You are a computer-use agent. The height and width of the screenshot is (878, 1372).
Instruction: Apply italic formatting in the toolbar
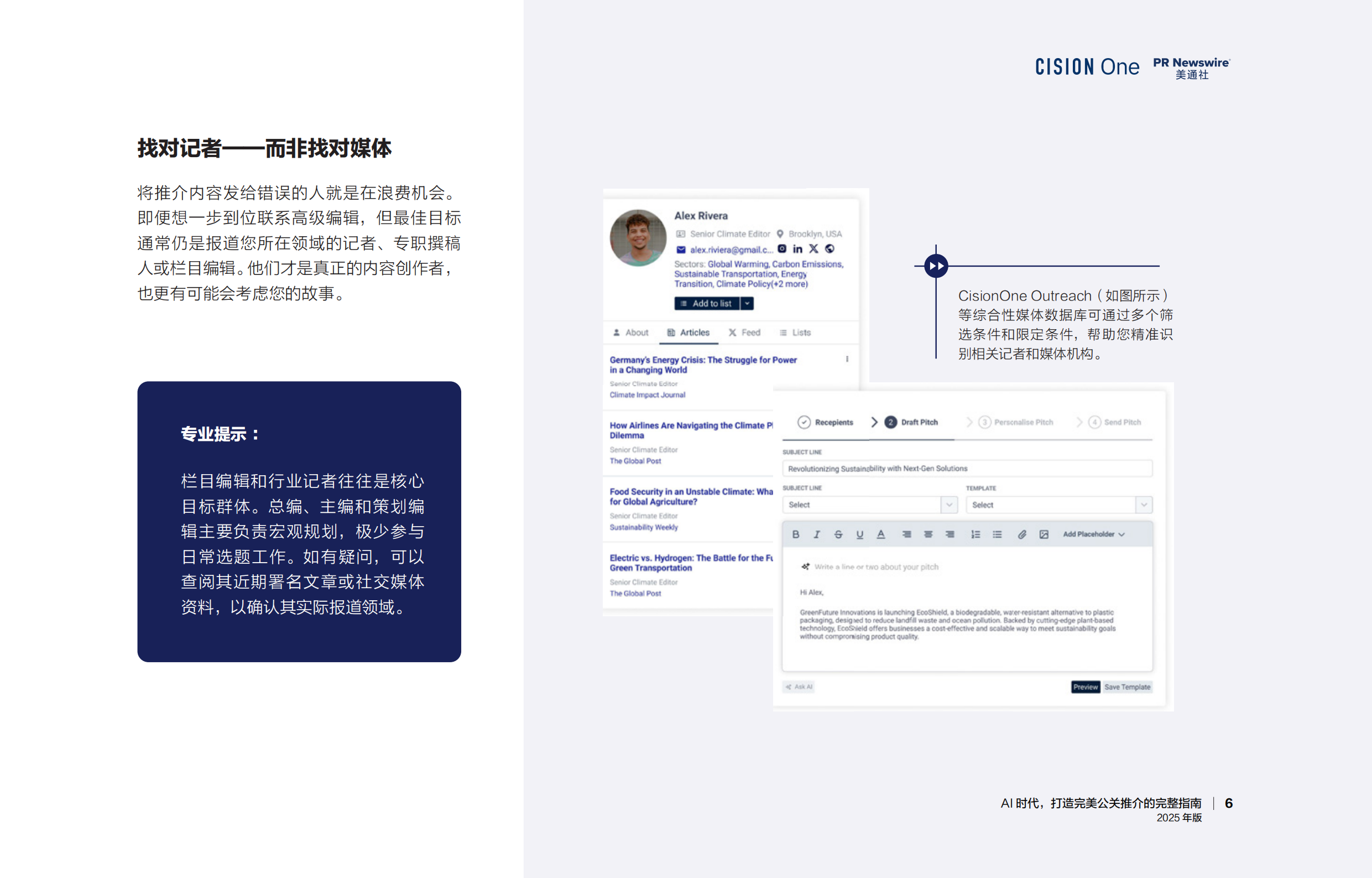pos(817,534)
